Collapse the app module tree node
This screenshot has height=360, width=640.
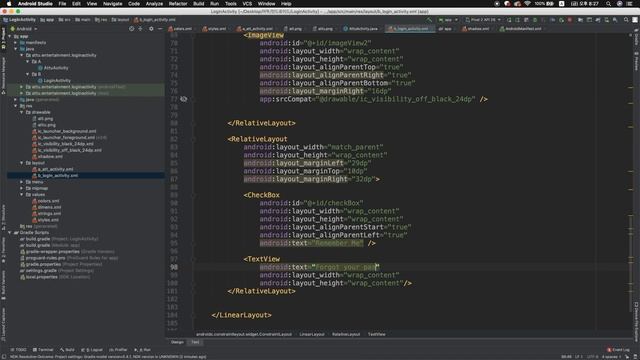click(10, 36)
